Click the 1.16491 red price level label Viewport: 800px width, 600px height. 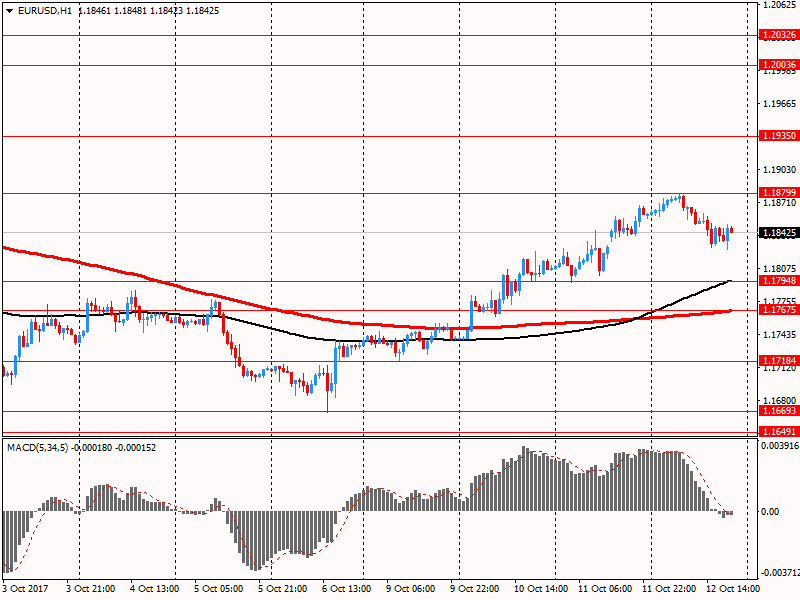[778, 432]
